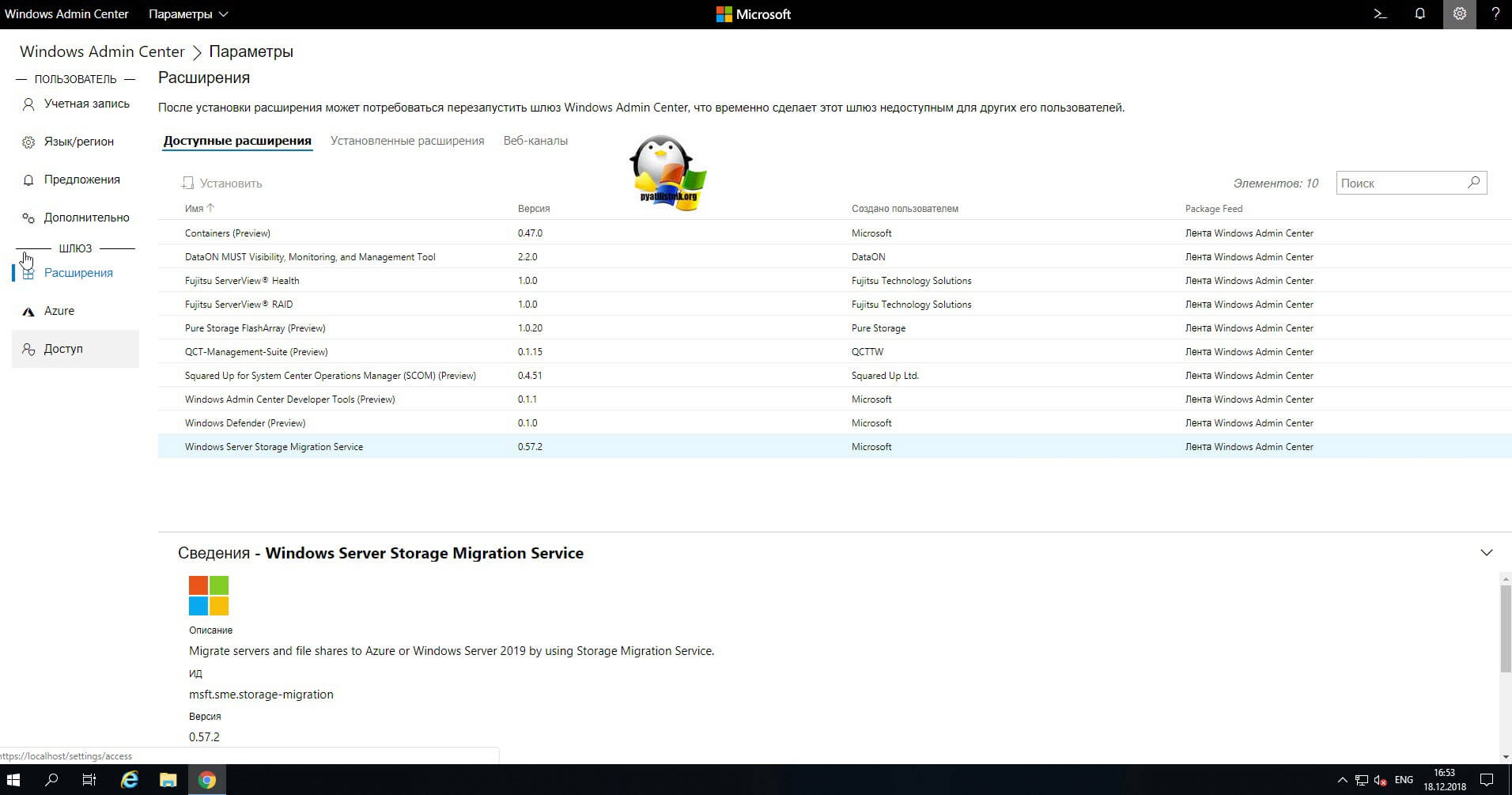Click the Дополнительно gears icon
Viewport: 1512px width, 795px height.
(28, 218)
